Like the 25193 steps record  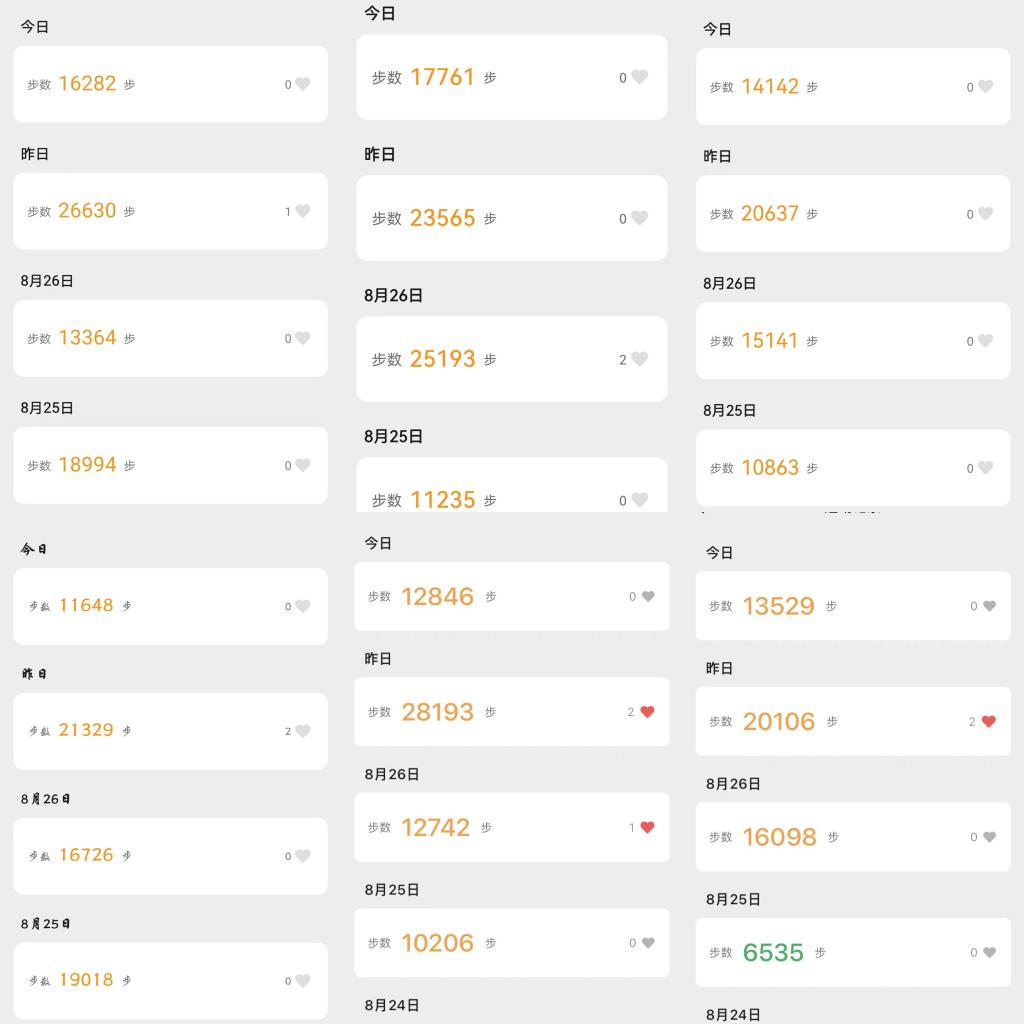(640, 359)
